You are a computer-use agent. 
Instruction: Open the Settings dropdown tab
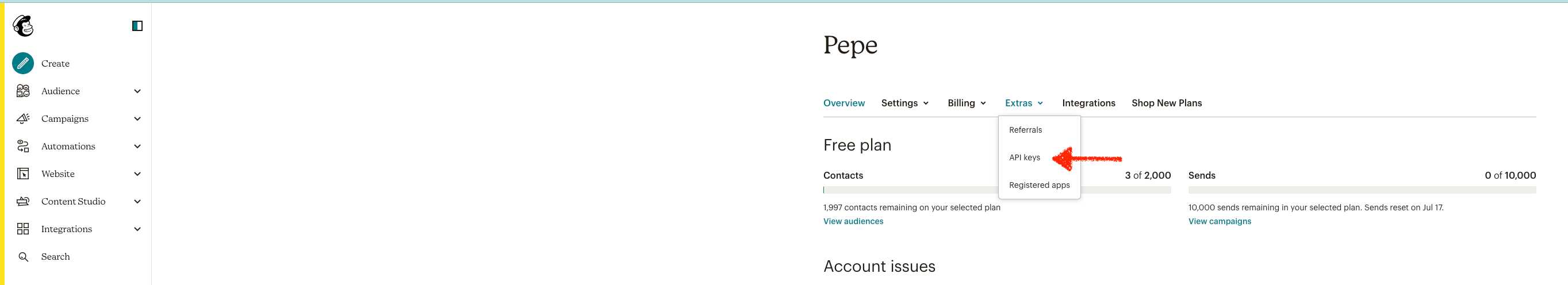coord(904,103)
